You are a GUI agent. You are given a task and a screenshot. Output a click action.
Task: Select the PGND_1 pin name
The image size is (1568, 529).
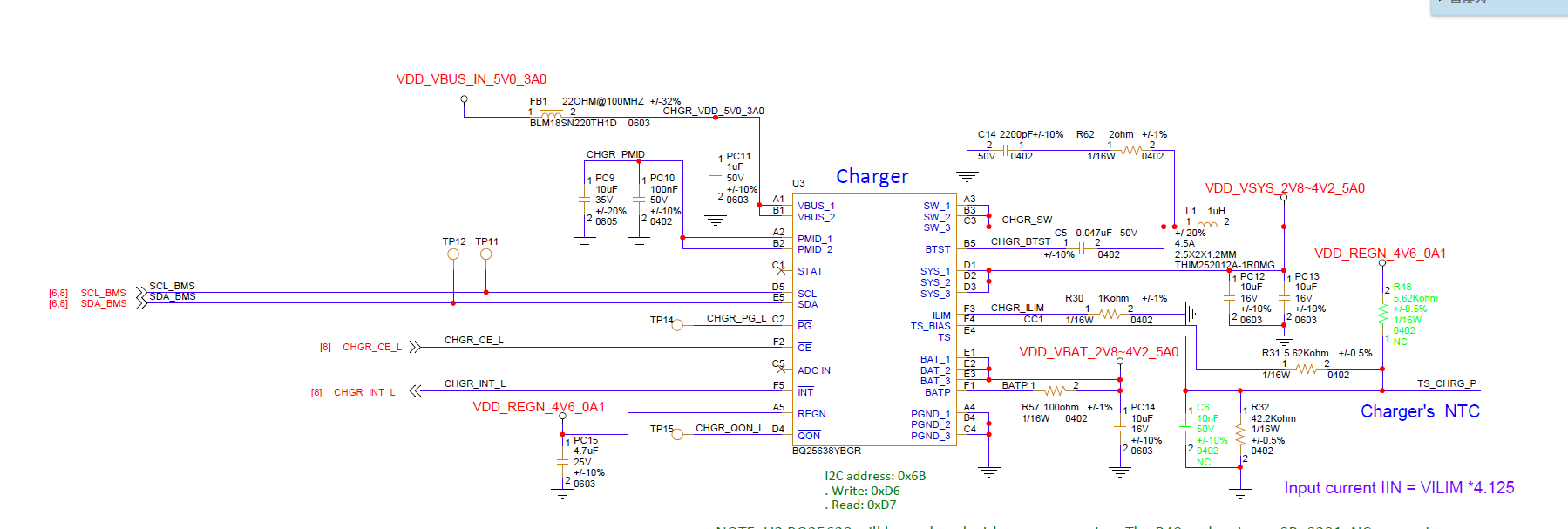pyautogui.click(x=931, y=414)
